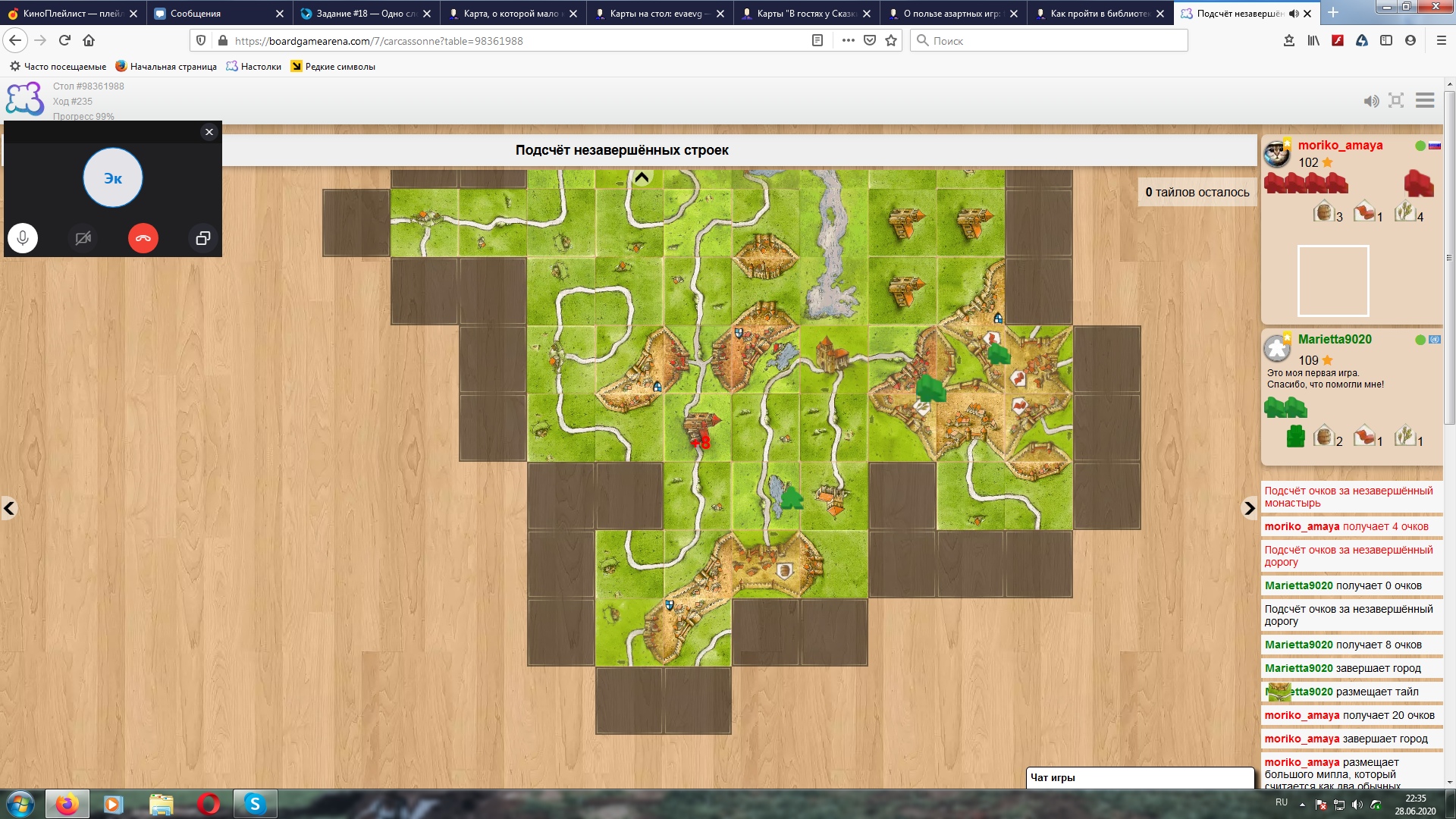Save page to Pocket icon
The width and height of the screenshot is (1456, 819).
[870, 41]
